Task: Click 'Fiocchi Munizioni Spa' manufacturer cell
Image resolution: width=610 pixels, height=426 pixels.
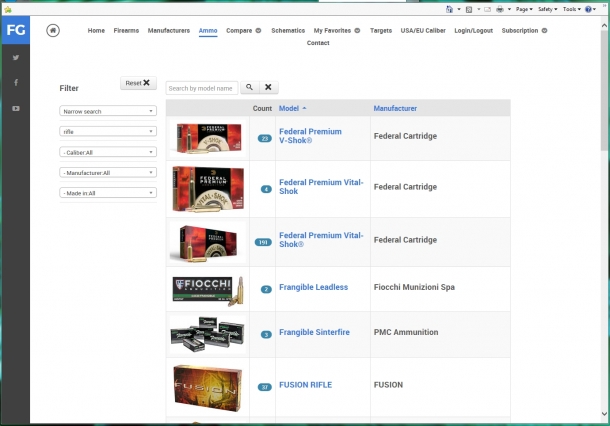Action: [414, 287]
